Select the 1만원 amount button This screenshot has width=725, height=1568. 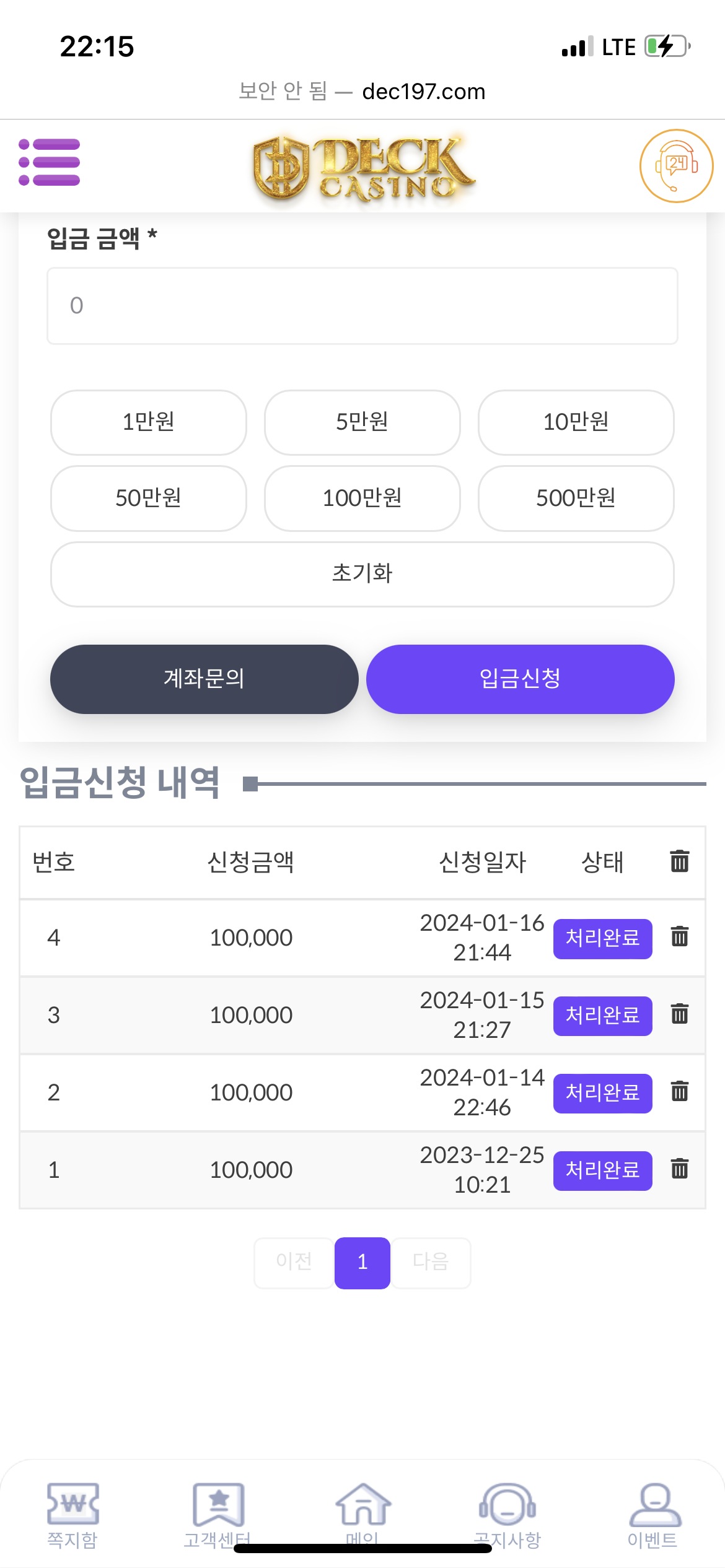pyautogui.click(x=149, y=422)
